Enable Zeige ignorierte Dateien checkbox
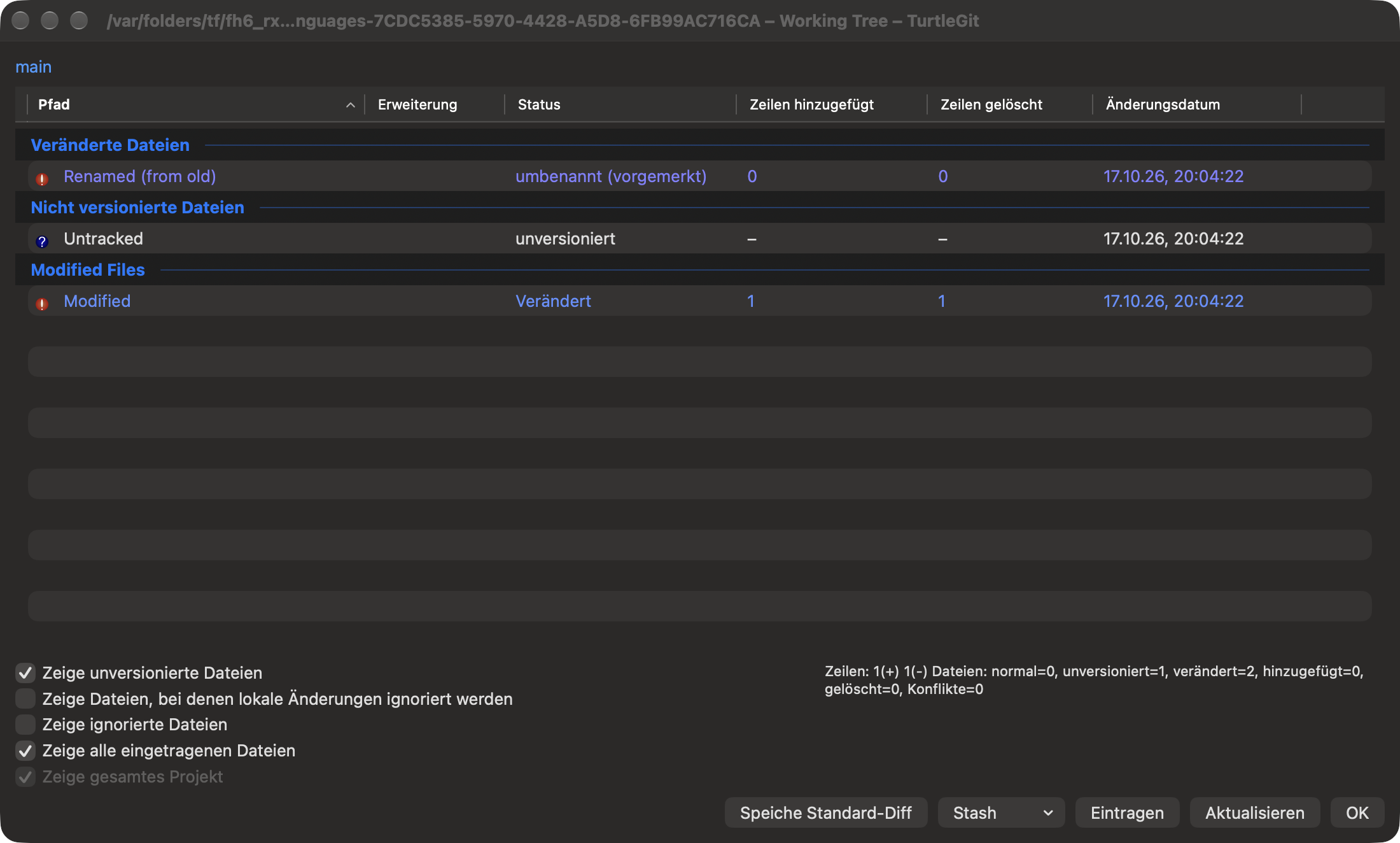1400x843 pixels. [25, 724]
